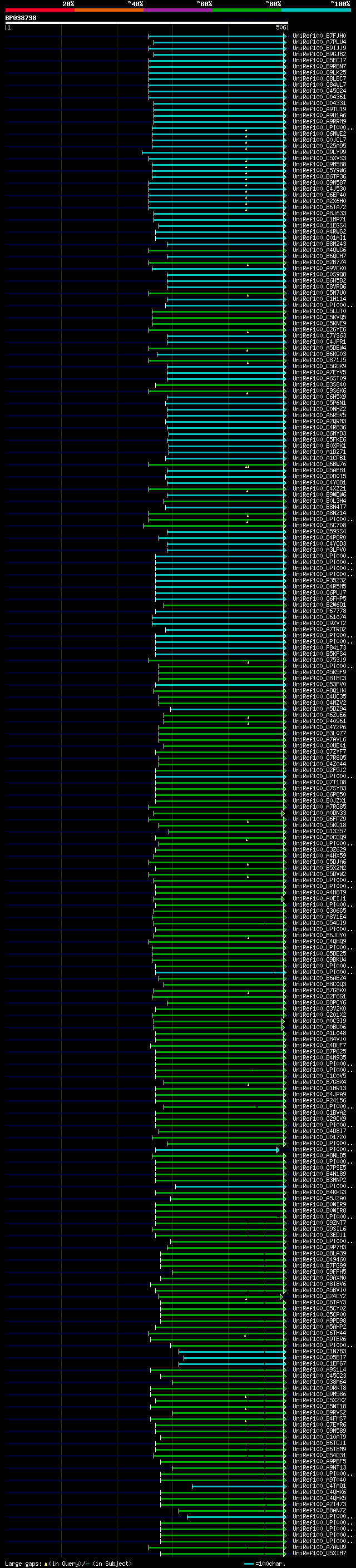
Task: Click green alignment bar for UniRef100_A4QWG6
Action: coord(217,250)
